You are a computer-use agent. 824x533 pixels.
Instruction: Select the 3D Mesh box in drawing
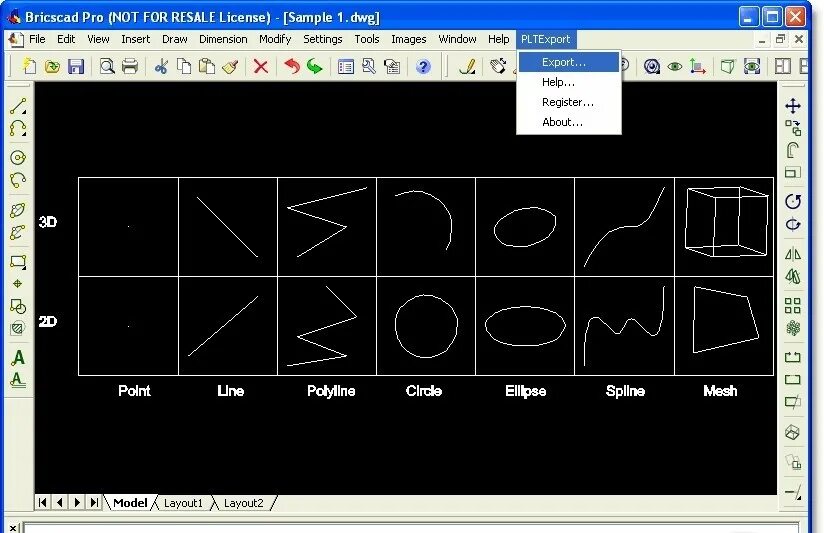[726, 221]
